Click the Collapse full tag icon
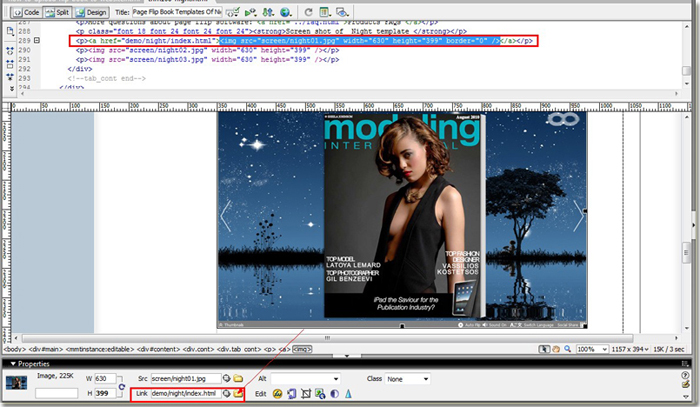 (10, 51)
